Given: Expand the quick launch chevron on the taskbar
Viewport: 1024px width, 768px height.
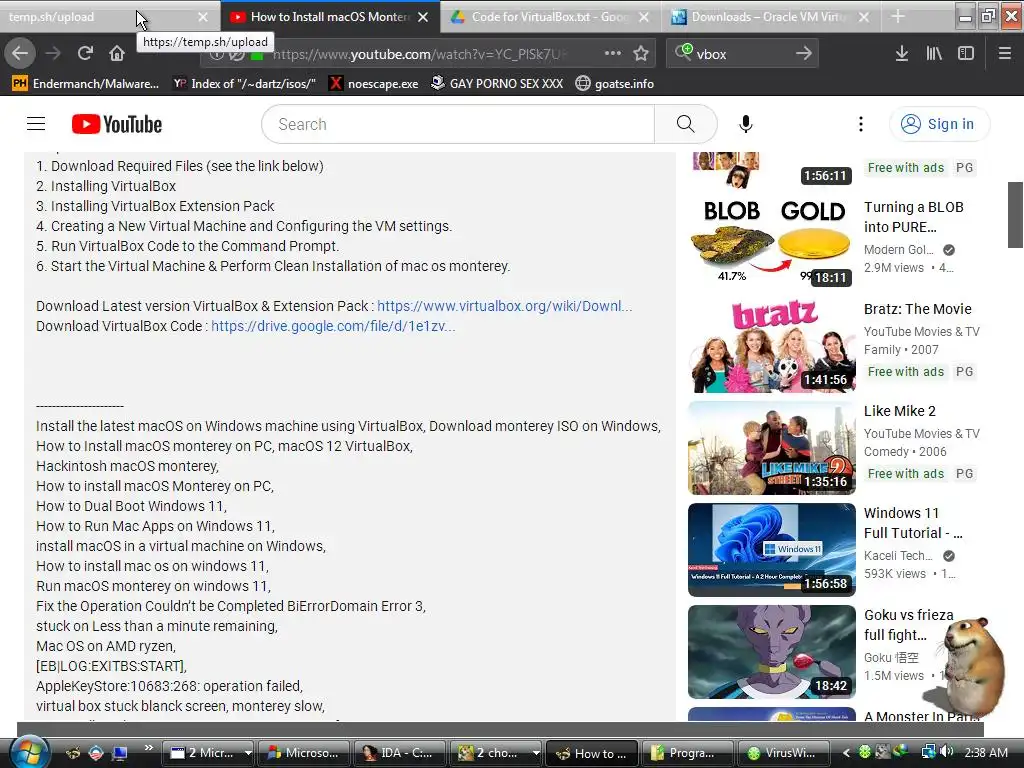Looking at the screenshot, I should pos(149,748).
